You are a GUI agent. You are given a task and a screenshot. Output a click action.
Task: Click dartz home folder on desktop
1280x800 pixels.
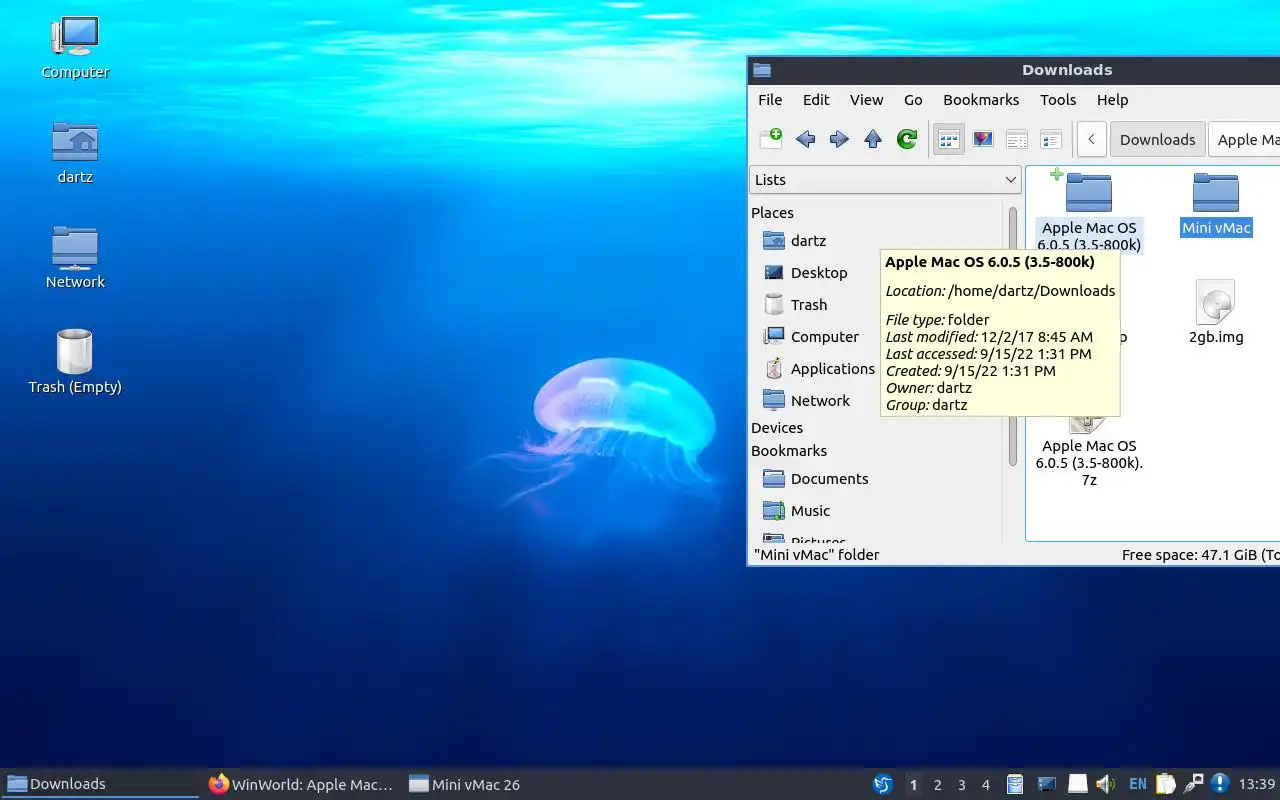75,153
